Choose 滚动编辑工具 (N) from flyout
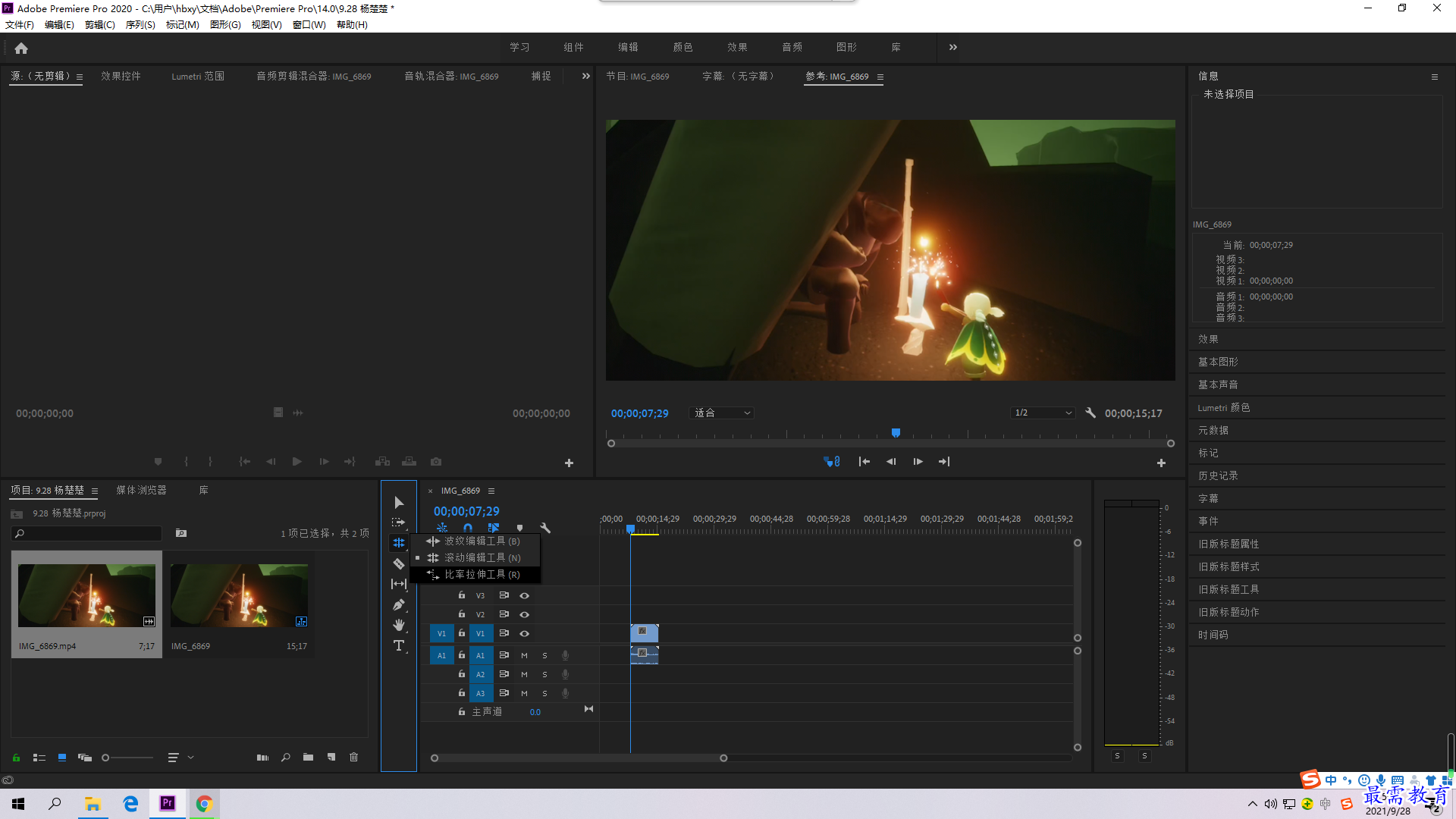 click(475, 557)
